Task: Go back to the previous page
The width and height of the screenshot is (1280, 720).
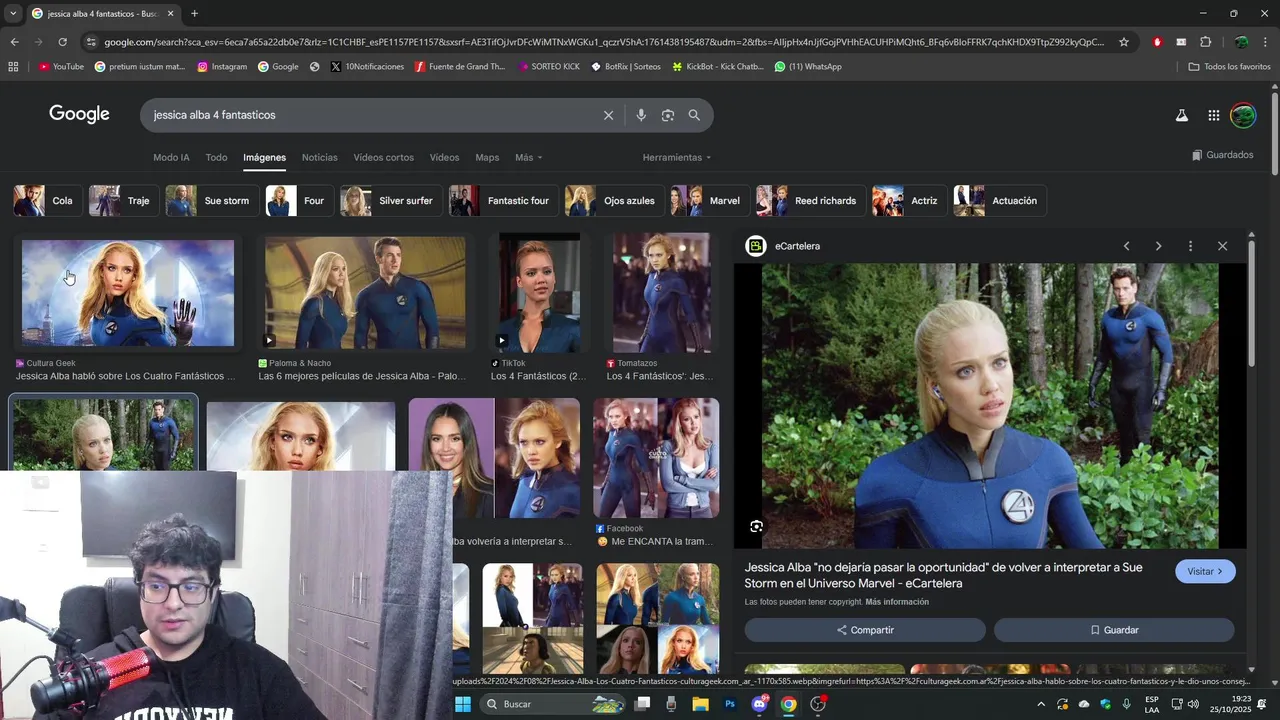Action: (14, 42)
